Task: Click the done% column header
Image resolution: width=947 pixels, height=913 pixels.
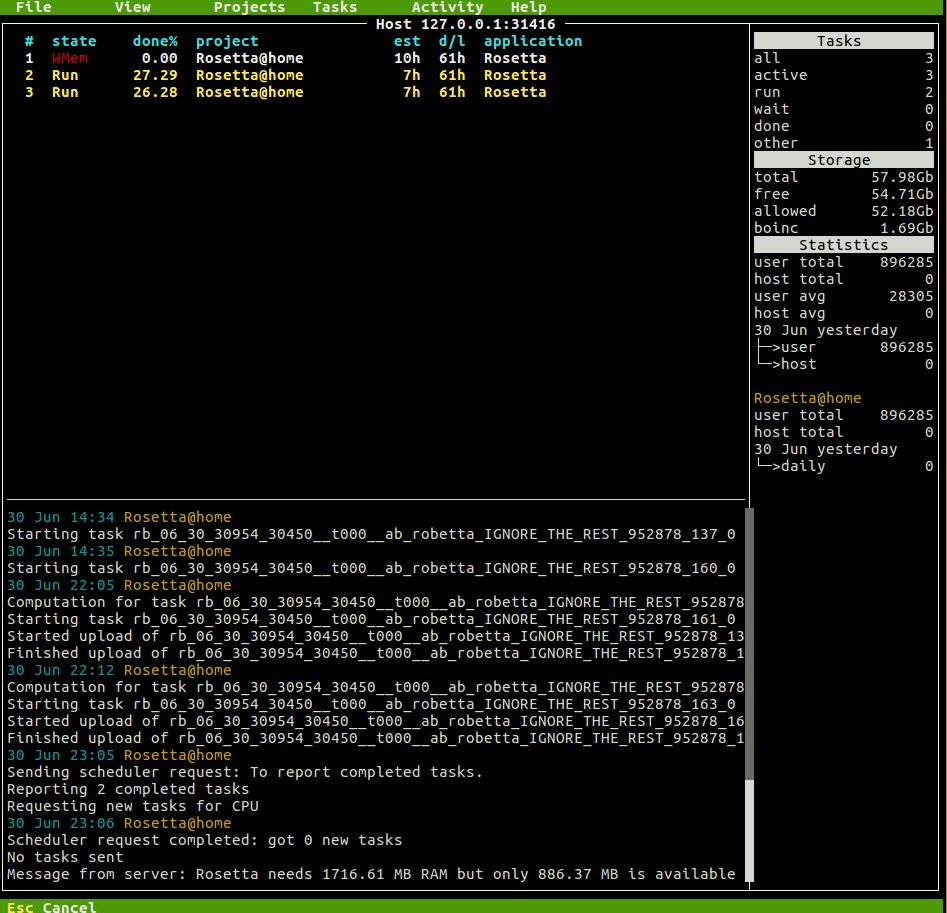Action: tap(155, 41)
